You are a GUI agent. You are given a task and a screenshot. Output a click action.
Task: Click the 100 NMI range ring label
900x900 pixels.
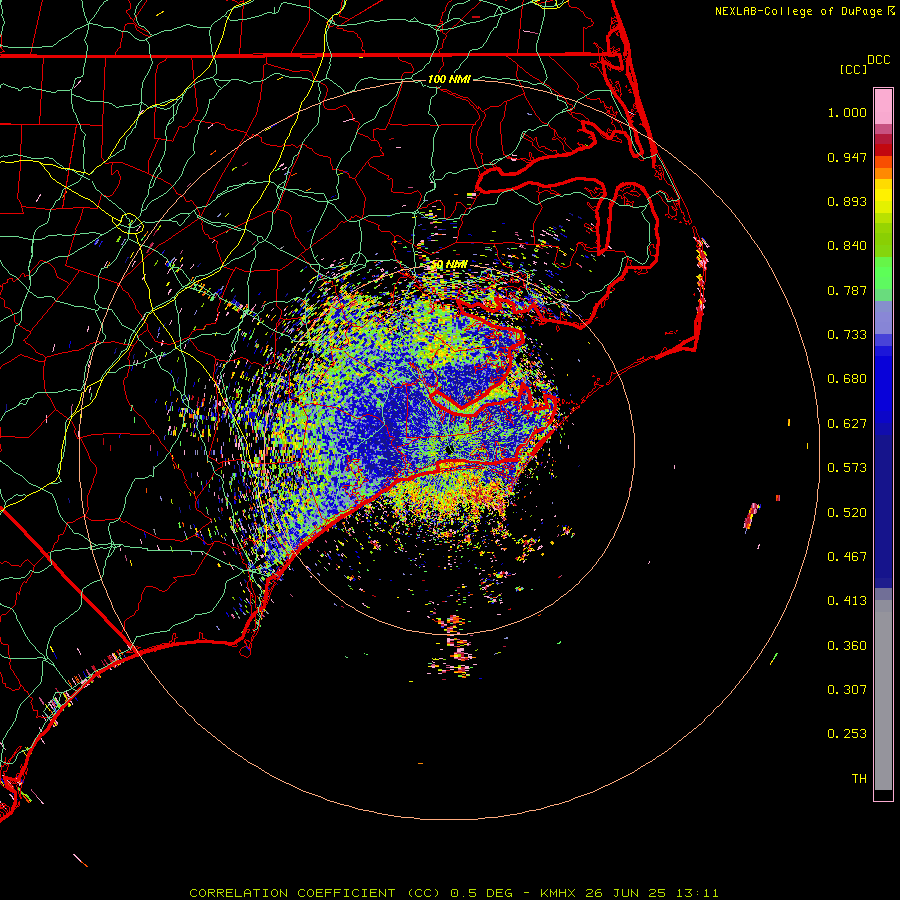tap(449, 79)
